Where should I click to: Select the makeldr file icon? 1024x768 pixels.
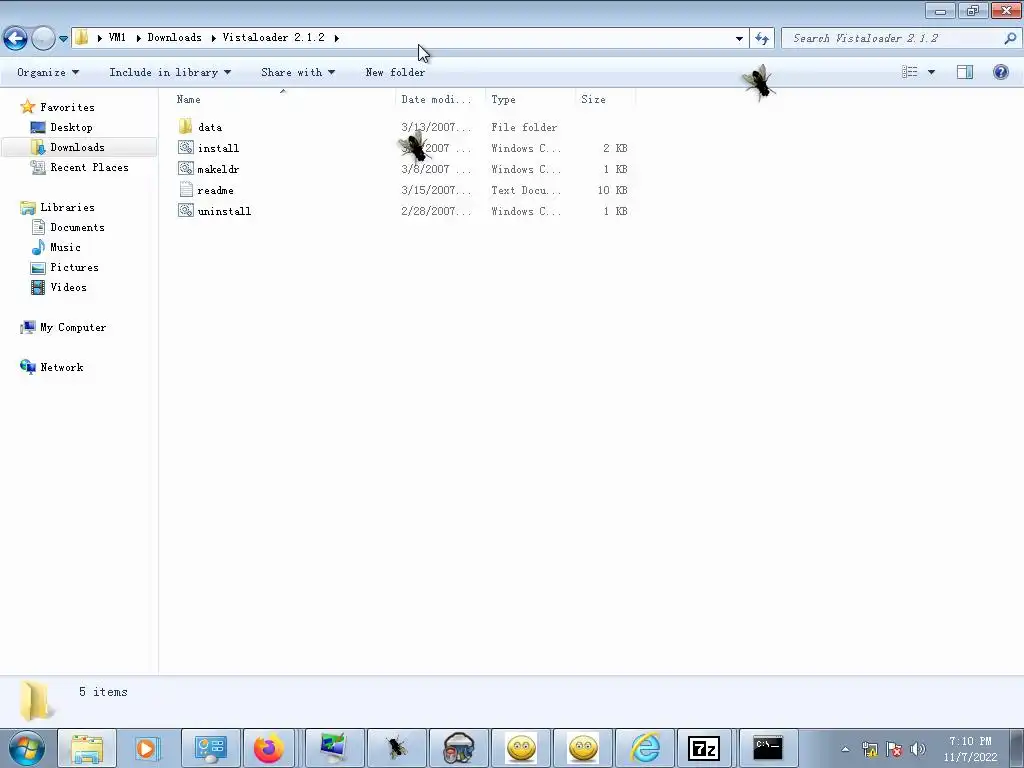tap(185, 168)
